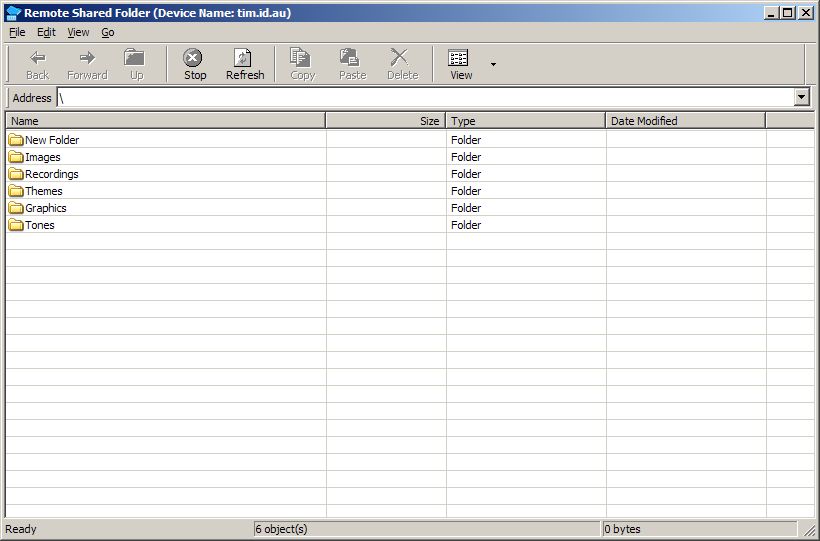Select the Themes folder in list
Image resolution: width=820 pixels, height=541 pixels.
click(x=43, y=191)
